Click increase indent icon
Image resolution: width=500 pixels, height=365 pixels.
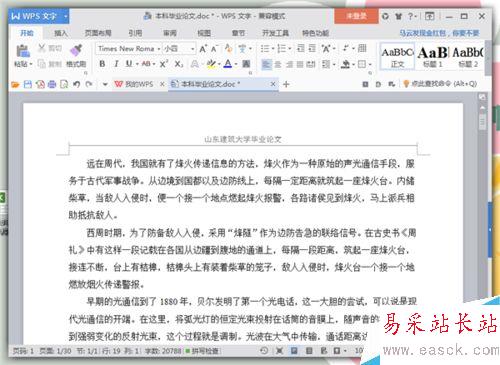pyautogui.click(x=312, y=49)
